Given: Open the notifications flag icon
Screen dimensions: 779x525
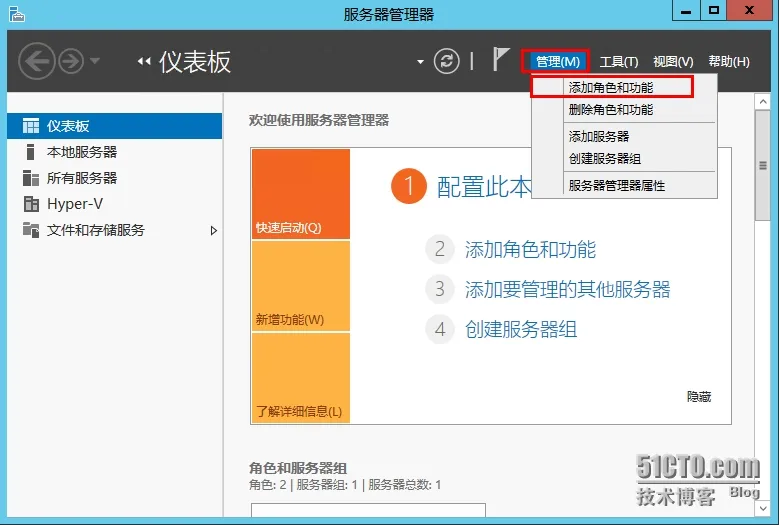Looking at the screenshot, I should click(500, 59).
